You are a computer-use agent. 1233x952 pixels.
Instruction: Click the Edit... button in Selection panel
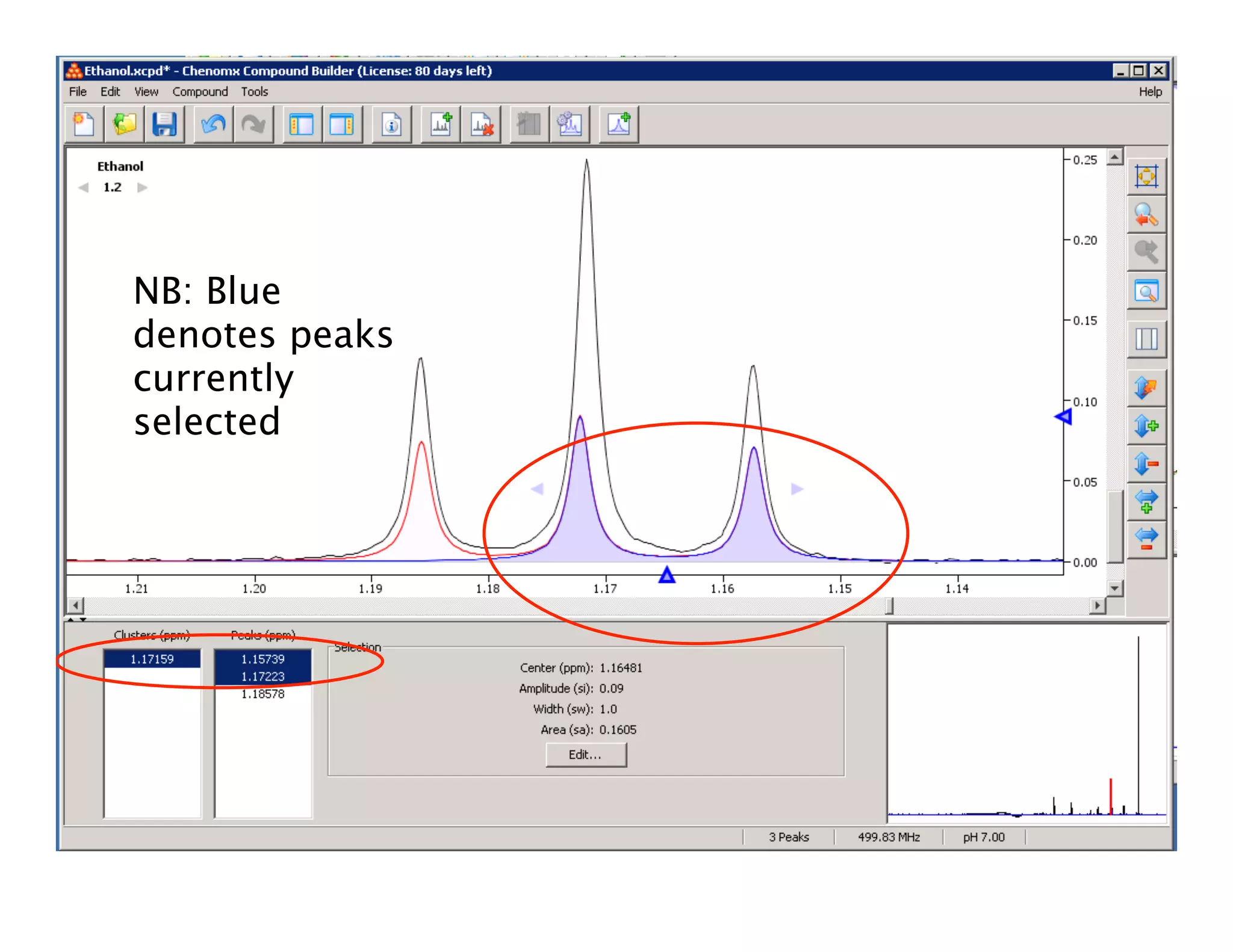tap(586, 755)
